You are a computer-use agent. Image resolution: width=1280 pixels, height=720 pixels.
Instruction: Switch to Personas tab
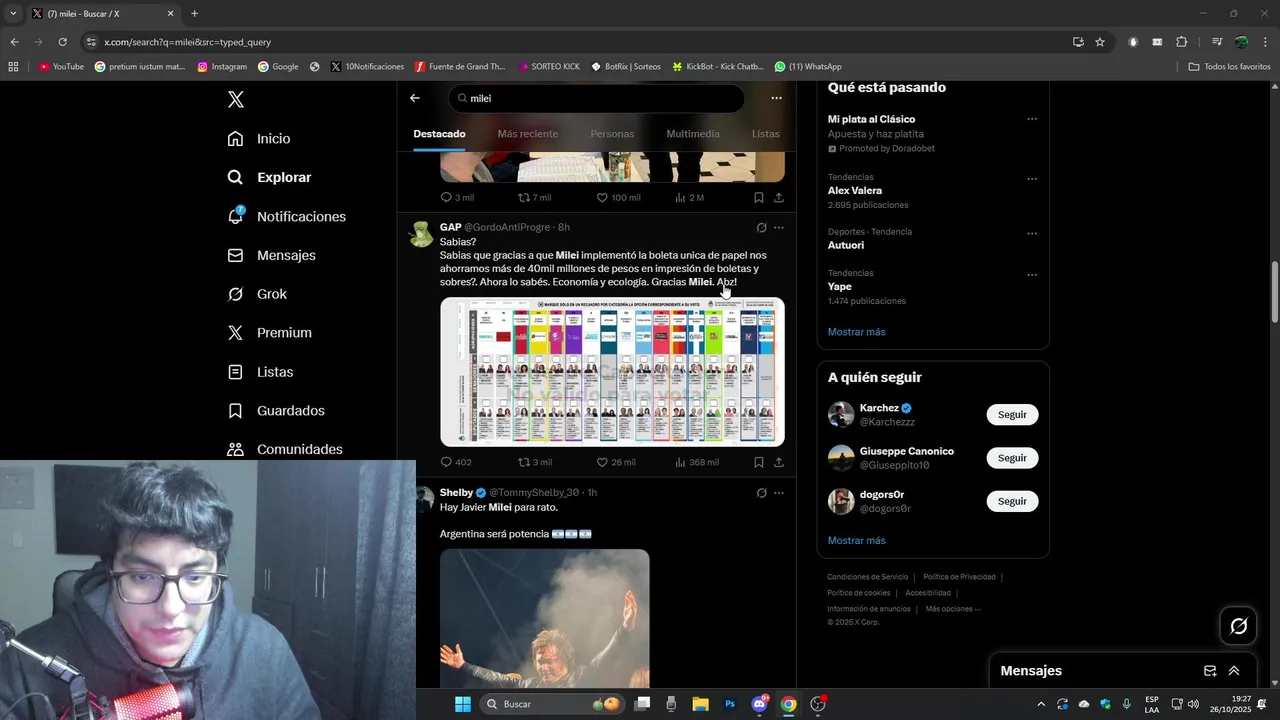pos(612,134)
